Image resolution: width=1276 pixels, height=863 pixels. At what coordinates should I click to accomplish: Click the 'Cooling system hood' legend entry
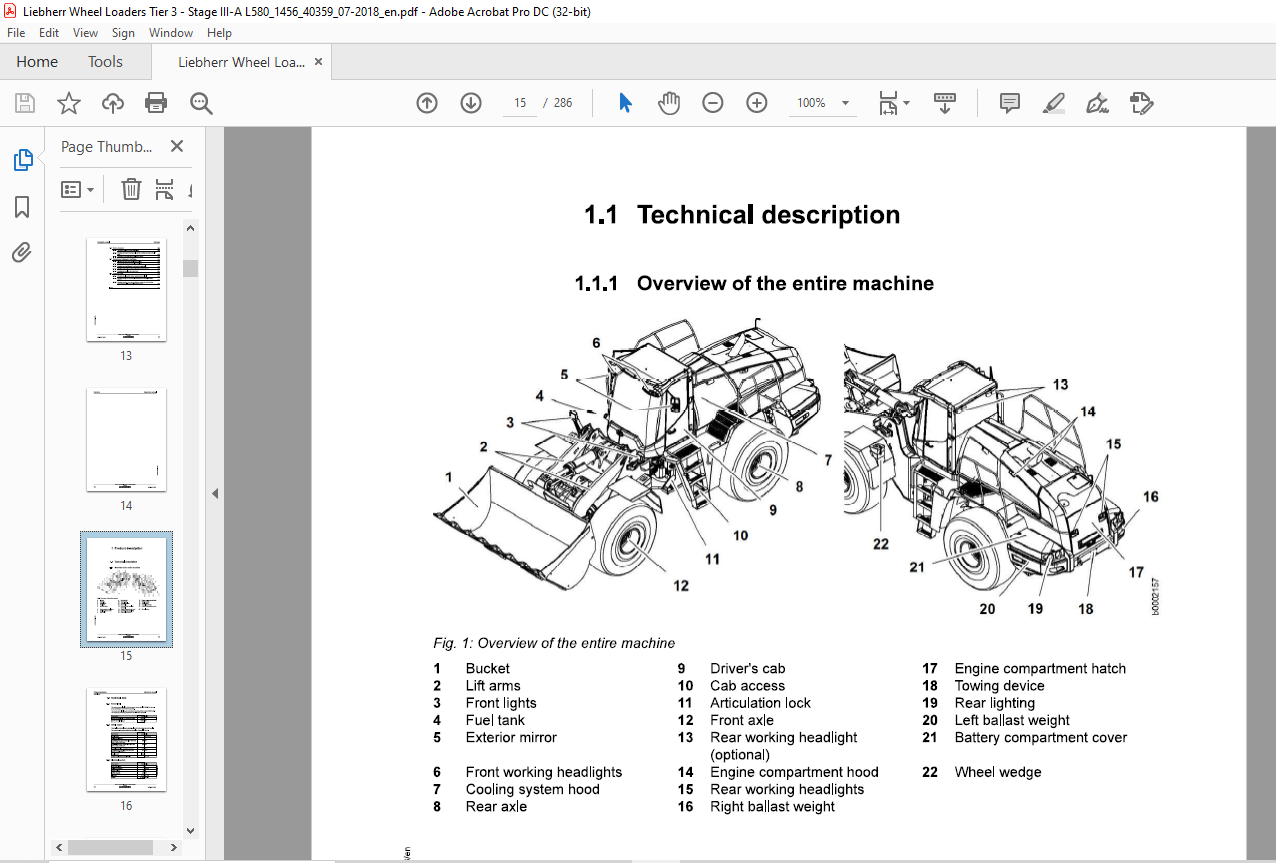click(533, 789)
